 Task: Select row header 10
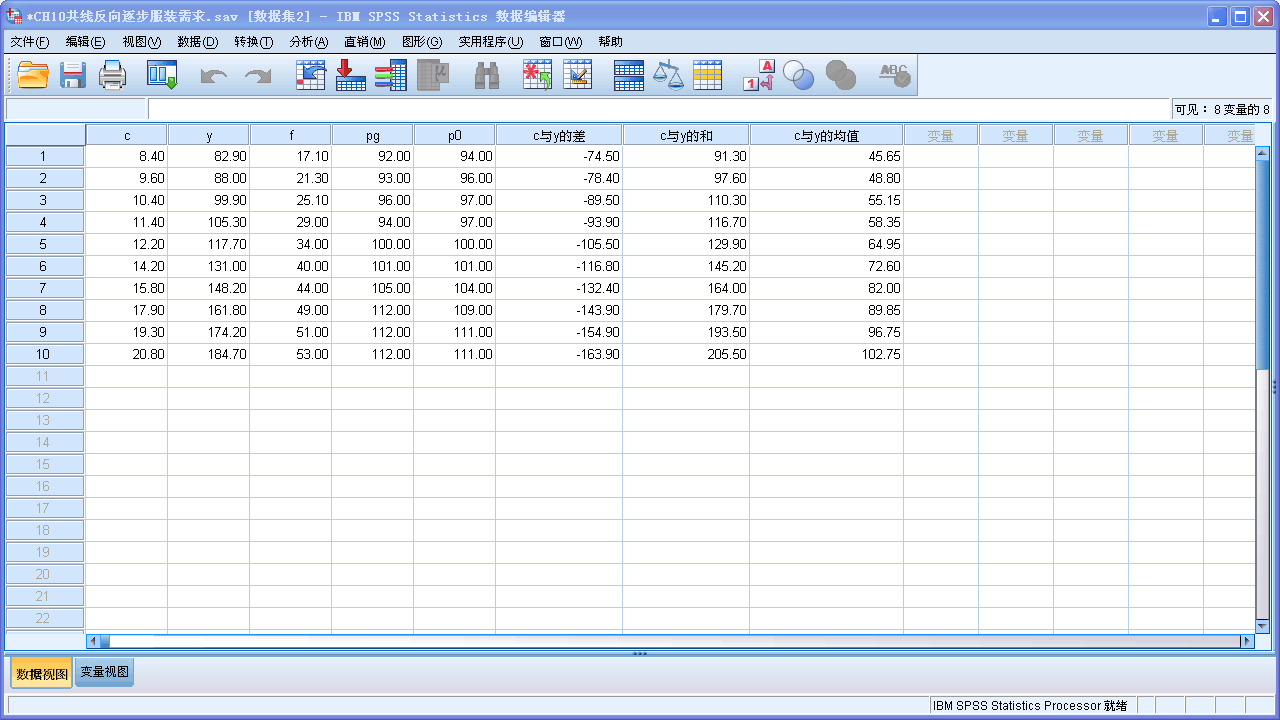pyautogui.click(x=43, y=354)
